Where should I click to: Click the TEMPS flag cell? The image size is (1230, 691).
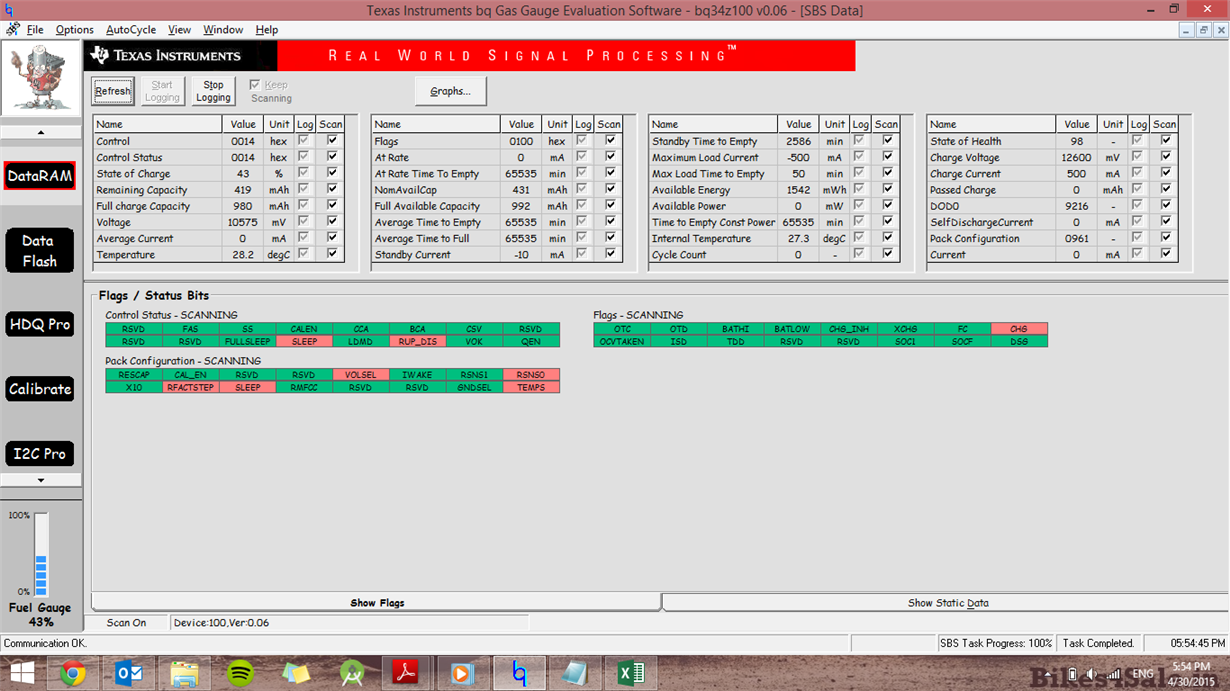click(532, 387)
